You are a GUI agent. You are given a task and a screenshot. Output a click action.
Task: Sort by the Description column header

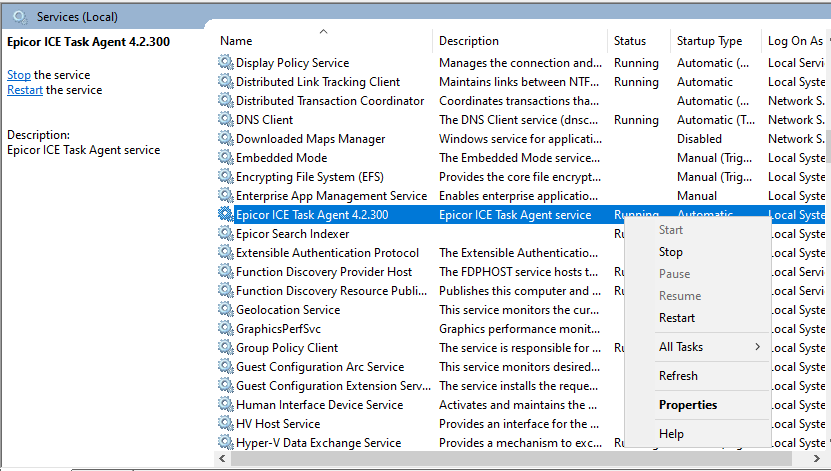coord(520,41)
